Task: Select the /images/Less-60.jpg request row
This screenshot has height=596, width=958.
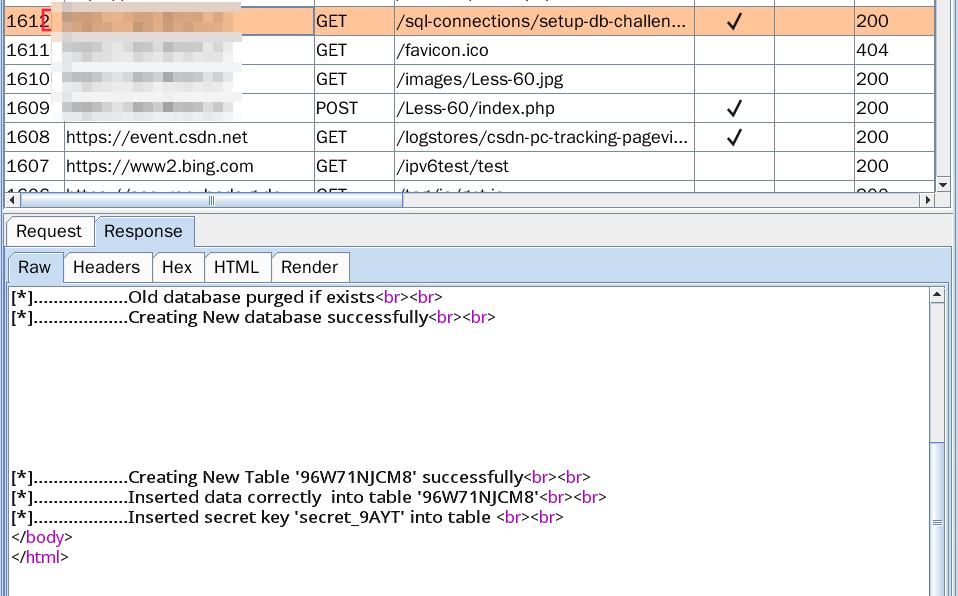Action: [x=469, y=79]
